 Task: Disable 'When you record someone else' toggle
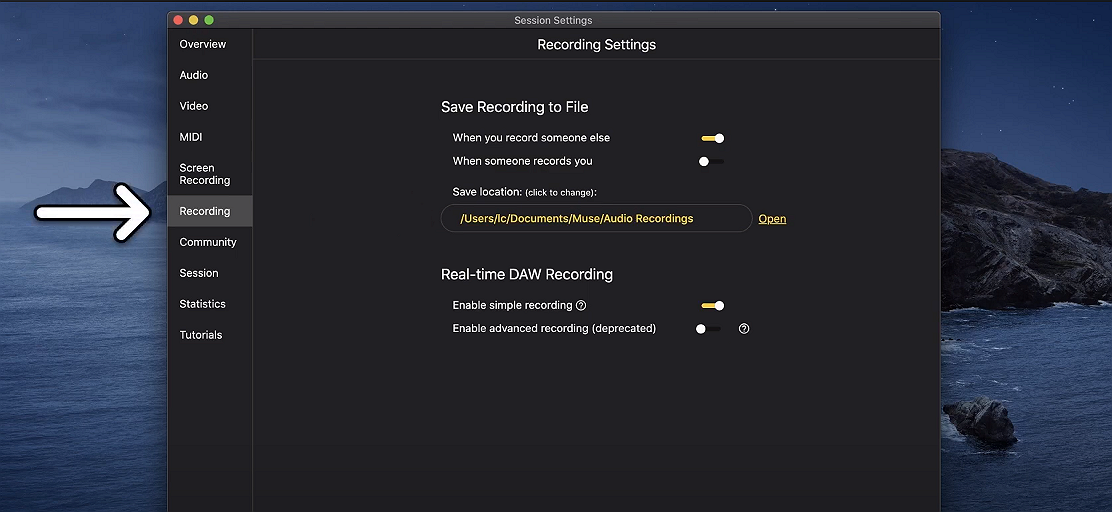[x=713, y=138]
